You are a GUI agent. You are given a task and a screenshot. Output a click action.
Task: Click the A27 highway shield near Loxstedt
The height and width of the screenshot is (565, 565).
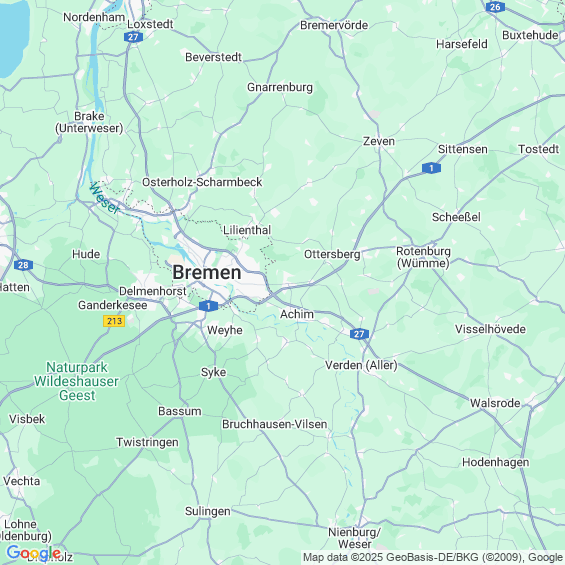pos(133,37)
